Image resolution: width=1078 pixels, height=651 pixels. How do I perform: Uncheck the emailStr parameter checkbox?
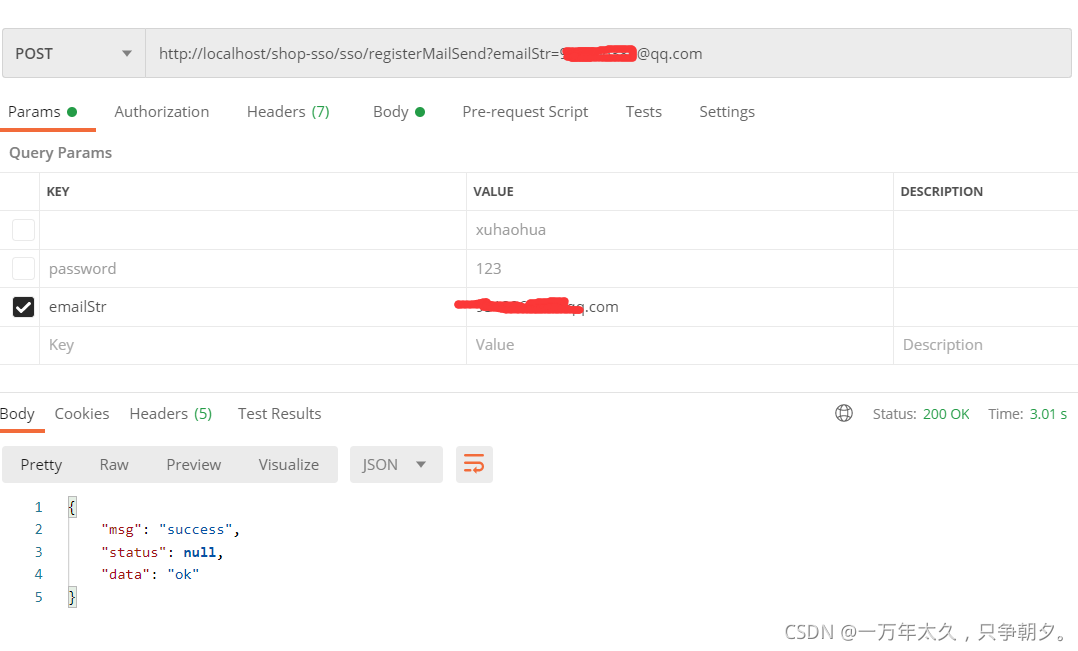pyautogui.click(x=23, y=307)
